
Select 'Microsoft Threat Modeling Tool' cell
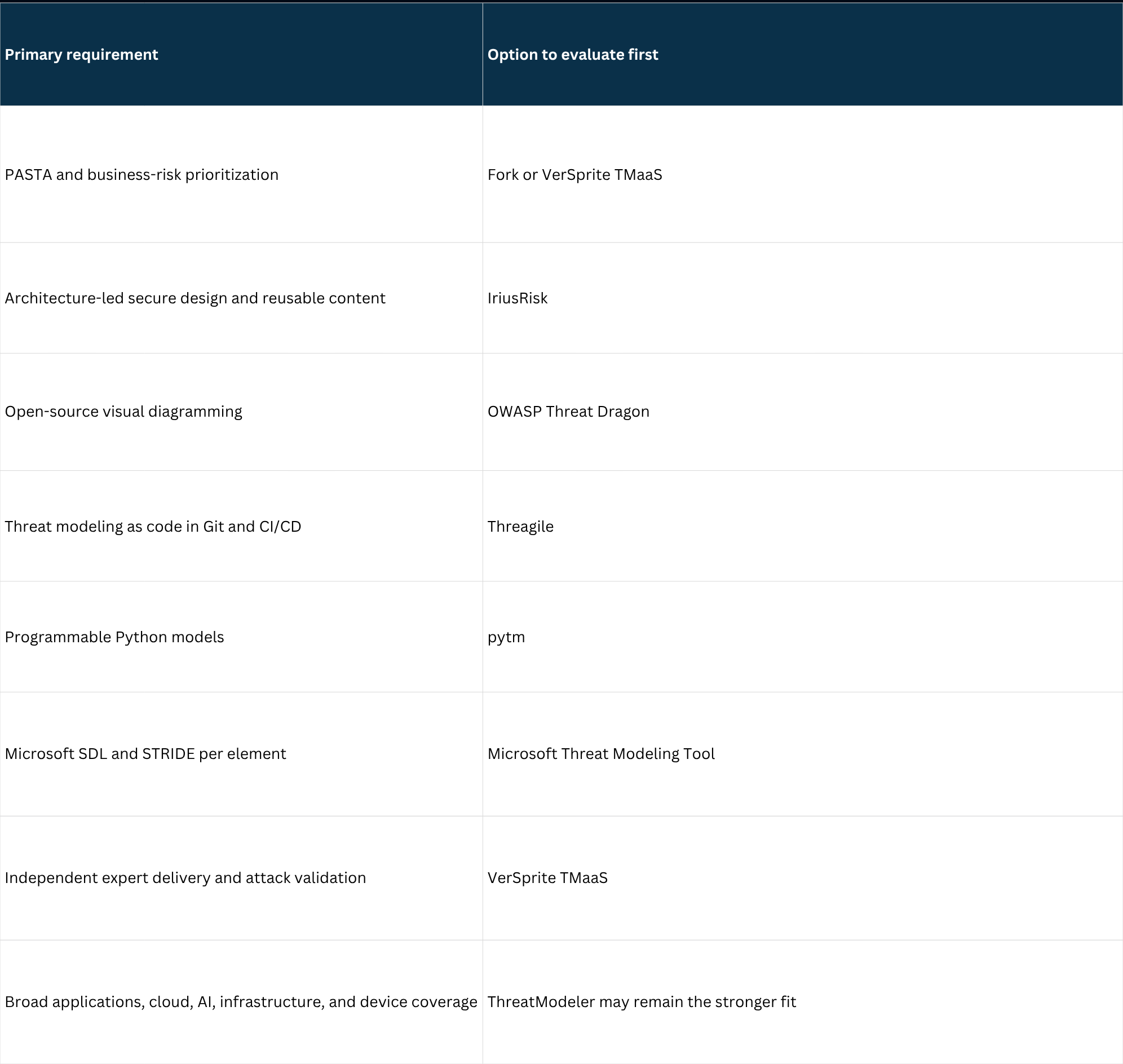(803, 754)
